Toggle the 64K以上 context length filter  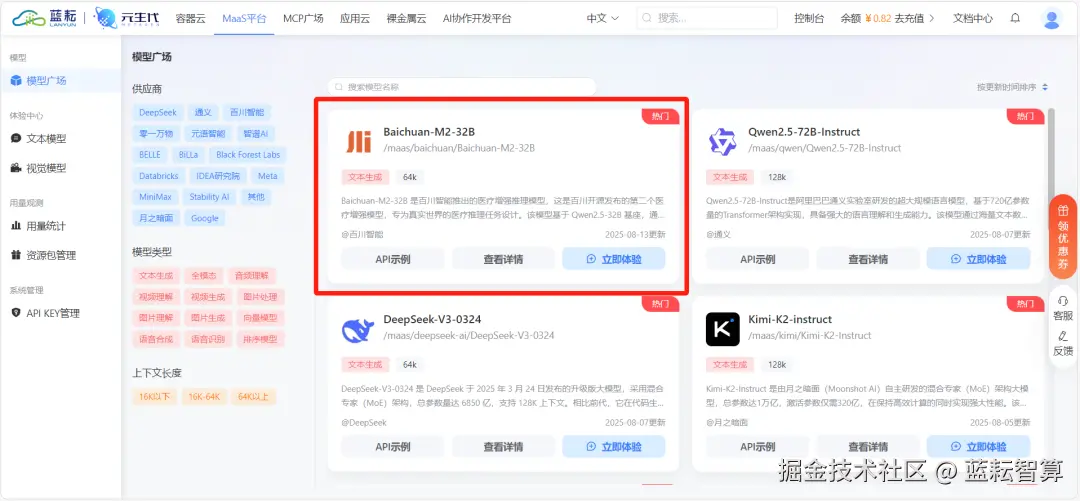(253, 396)
